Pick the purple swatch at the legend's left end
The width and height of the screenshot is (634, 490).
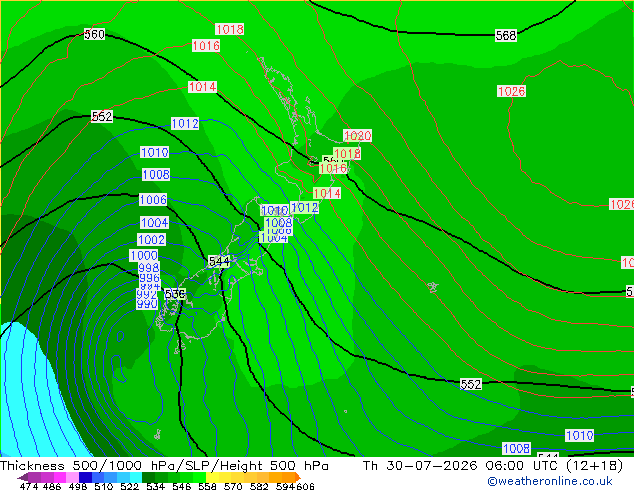[35, 477]
